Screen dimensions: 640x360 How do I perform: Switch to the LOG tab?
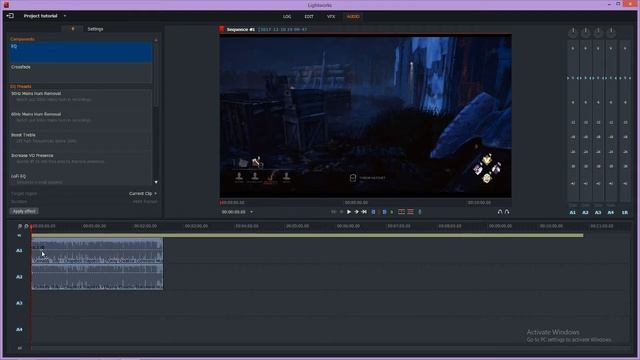287,17
